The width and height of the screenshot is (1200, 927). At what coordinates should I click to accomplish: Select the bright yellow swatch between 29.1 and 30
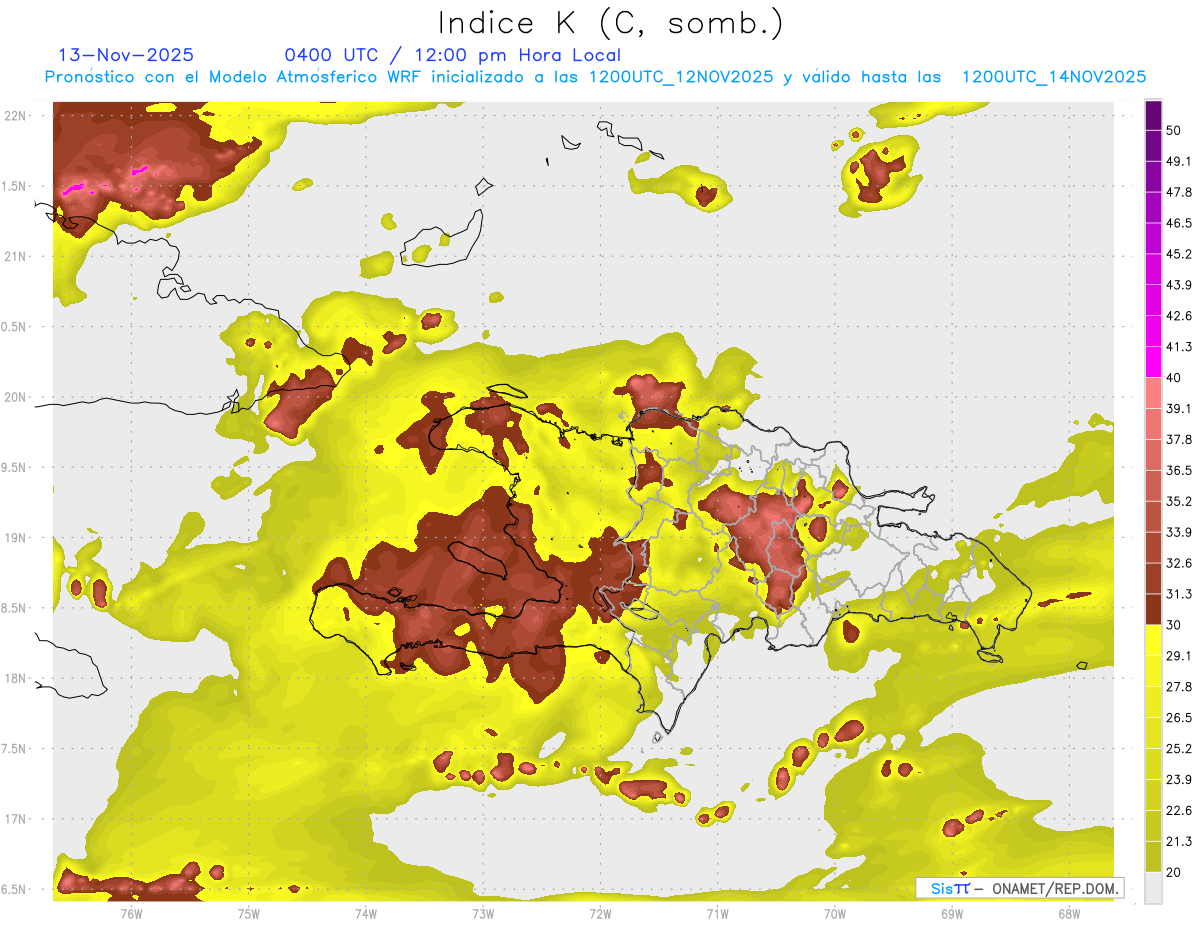[1153, 640]
